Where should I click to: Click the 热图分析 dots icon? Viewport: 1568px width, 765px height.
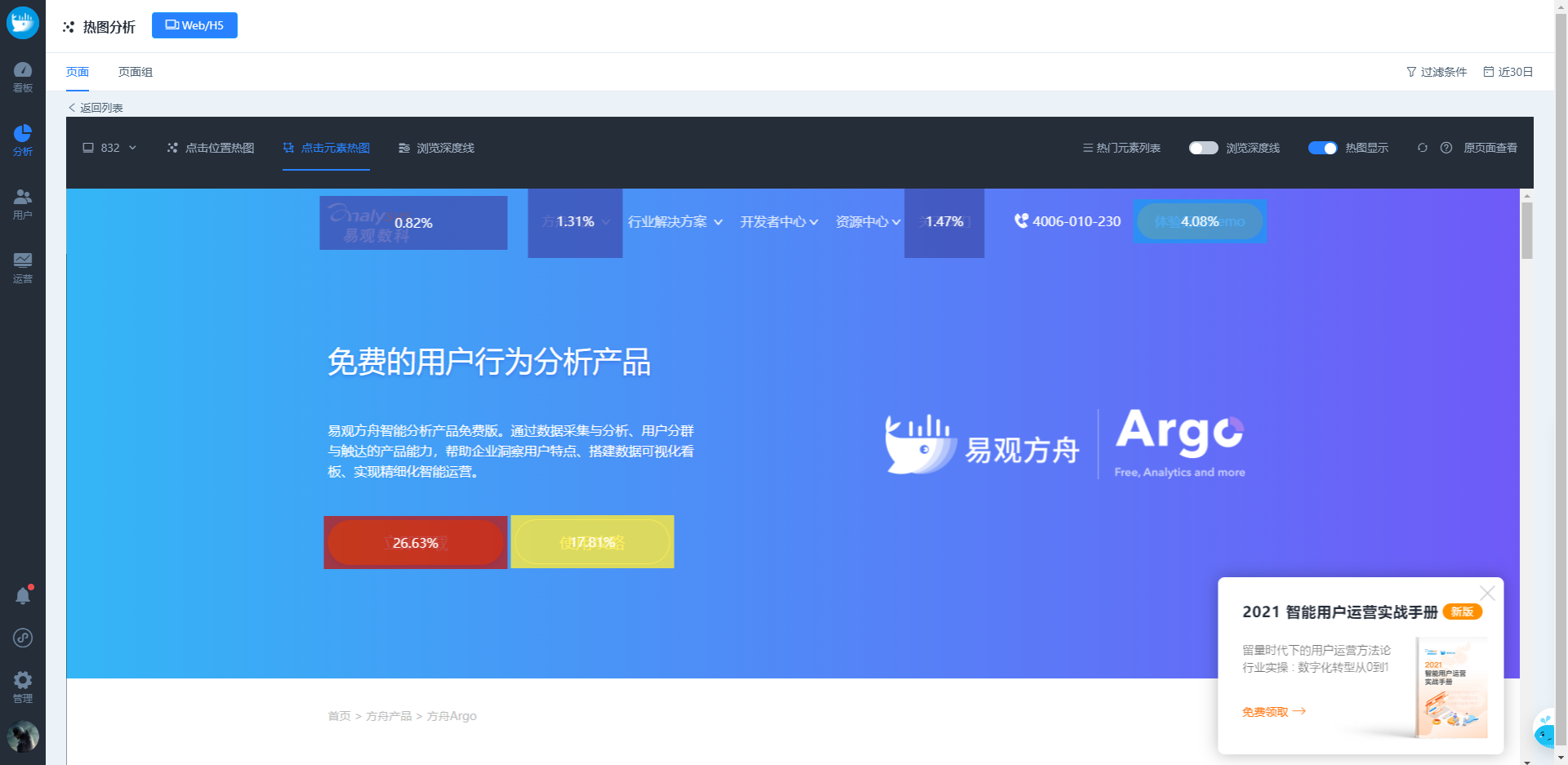[x=69, y=27]
